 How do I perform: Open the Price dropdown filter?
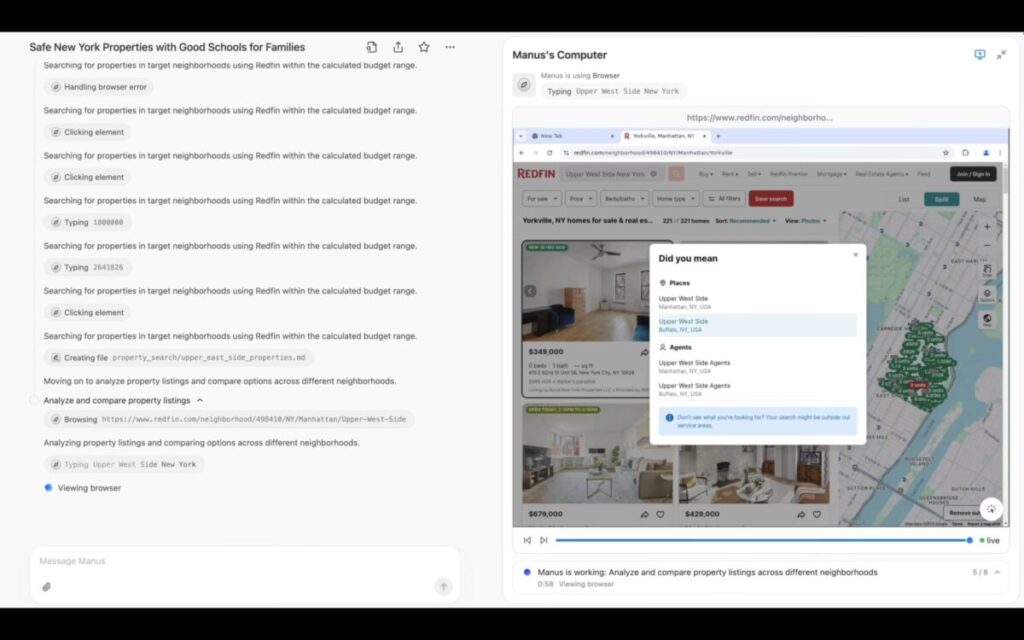(x=581, y=199)
